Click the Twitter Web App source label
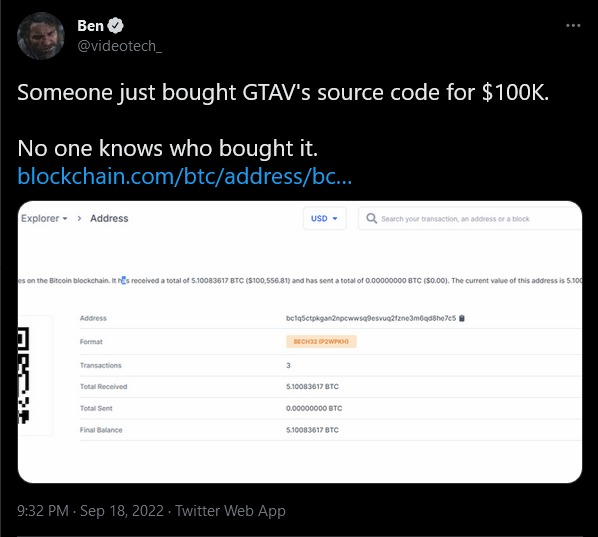The width and height of the screenshot is (598, 537). [x=230, y=511]
